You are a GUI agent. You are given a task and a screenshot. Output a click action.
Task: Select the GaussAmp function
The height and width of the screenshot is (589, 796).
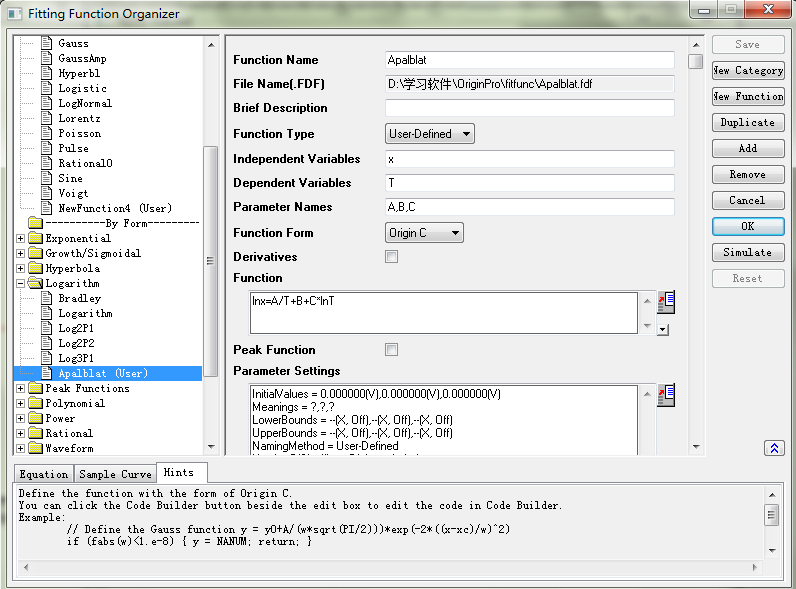coord(82,58)
